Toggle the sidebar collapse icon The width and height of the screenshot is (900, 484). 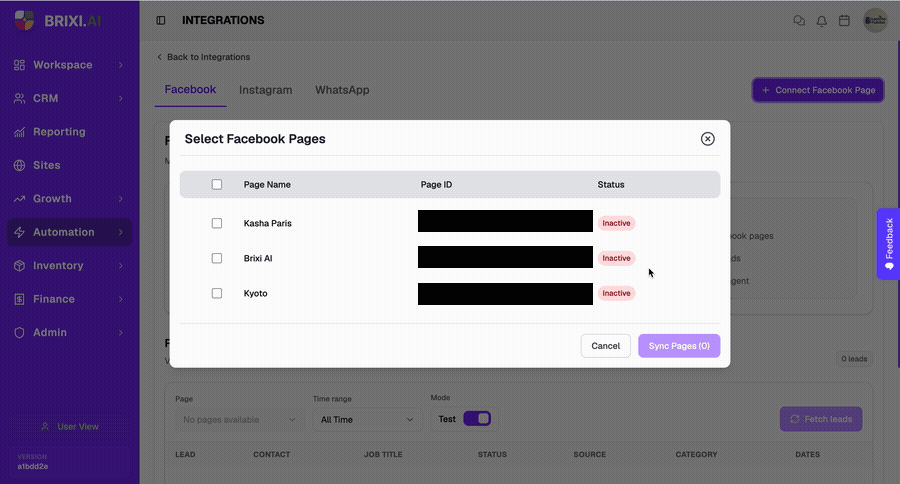click(161, 21)
